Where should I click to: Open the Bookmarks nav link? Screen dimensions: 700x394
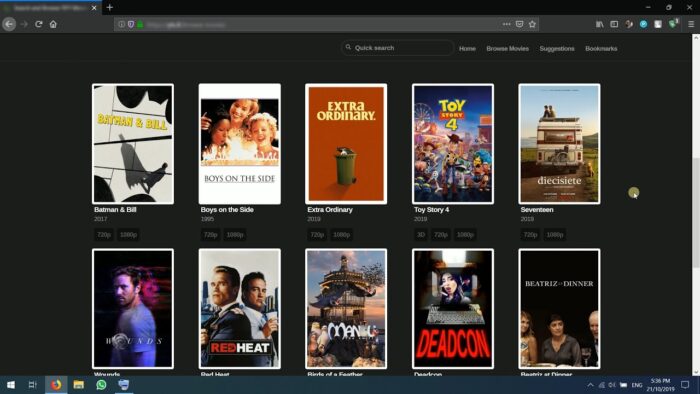coord(601,48)
